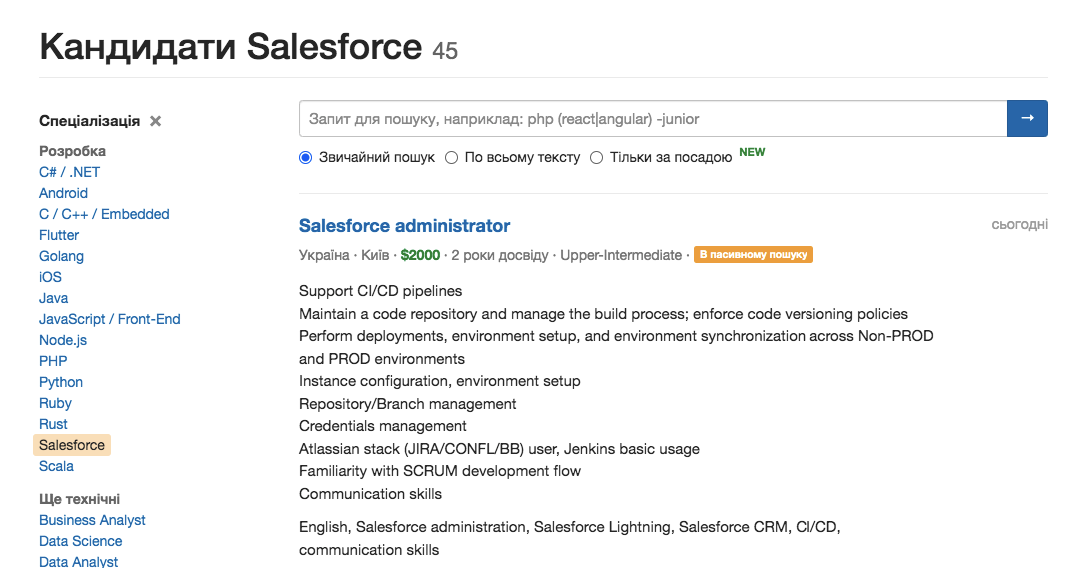The width and height of the screenshot is (1087, 568).
Task: Click the Instance configuration, environment setup line
Action: (x=440, y=381)
